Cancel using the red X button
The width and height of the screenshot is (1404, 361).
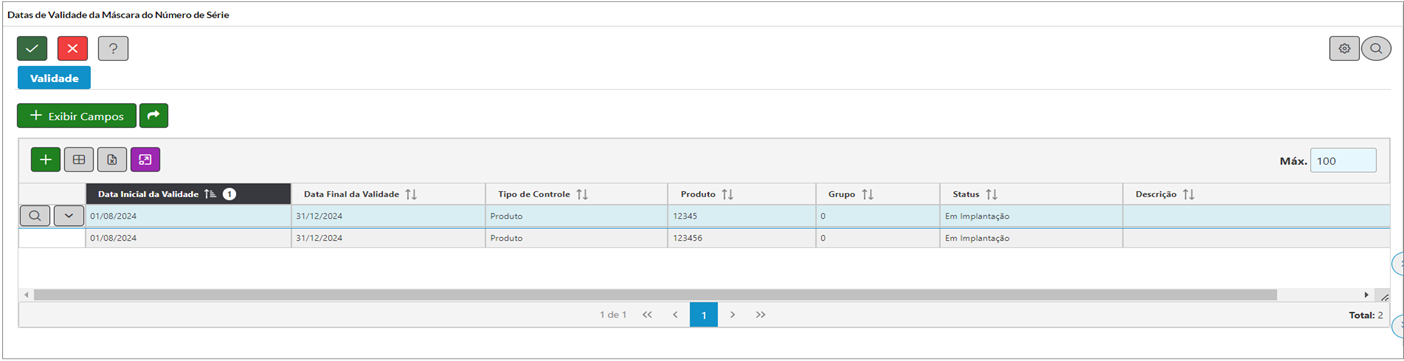(x=73, y=48)
